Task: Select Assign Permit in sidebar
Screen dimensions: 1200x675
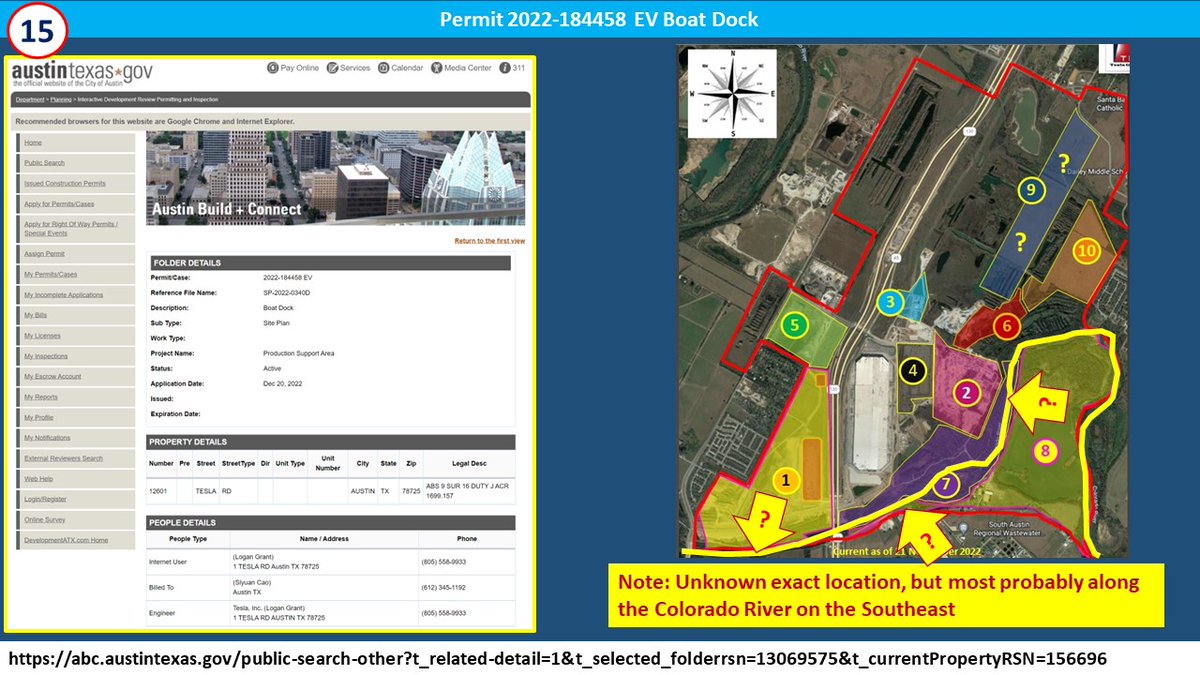Action: pyautogui.click(x=44, y=254)
